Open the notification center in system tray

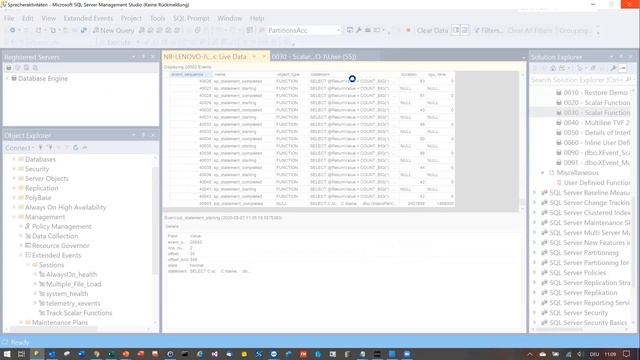pos(627,354)
